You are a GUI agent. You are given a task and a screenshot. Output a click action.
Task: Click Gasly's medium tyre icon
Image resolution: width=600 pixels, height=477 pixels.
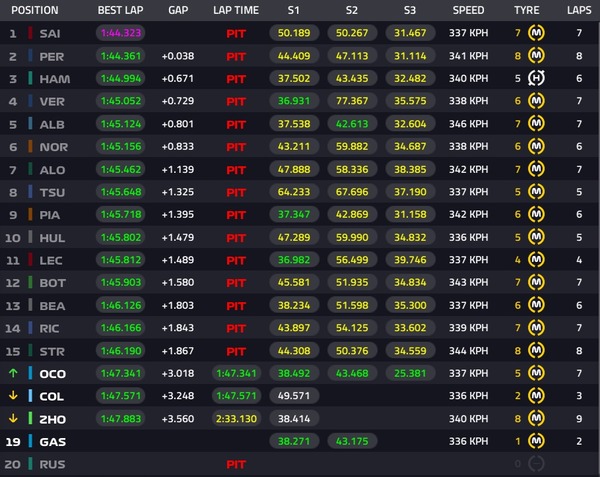tap(536, 441)
